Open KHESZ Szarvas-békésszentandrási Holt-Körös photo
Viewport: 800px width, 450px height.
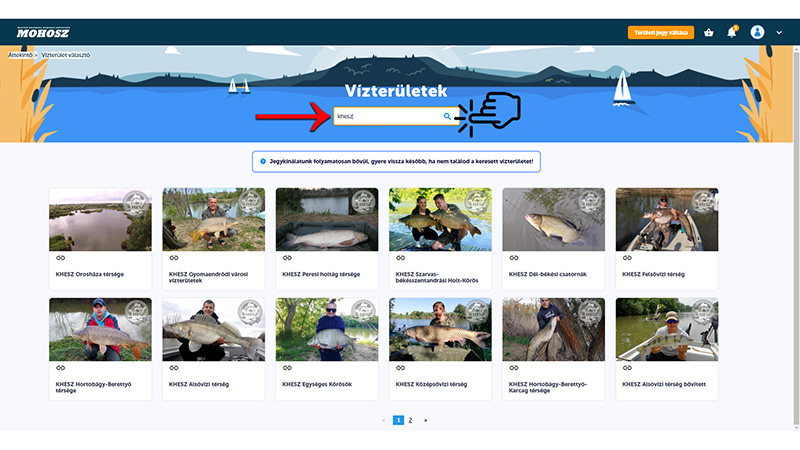point(440,219)
